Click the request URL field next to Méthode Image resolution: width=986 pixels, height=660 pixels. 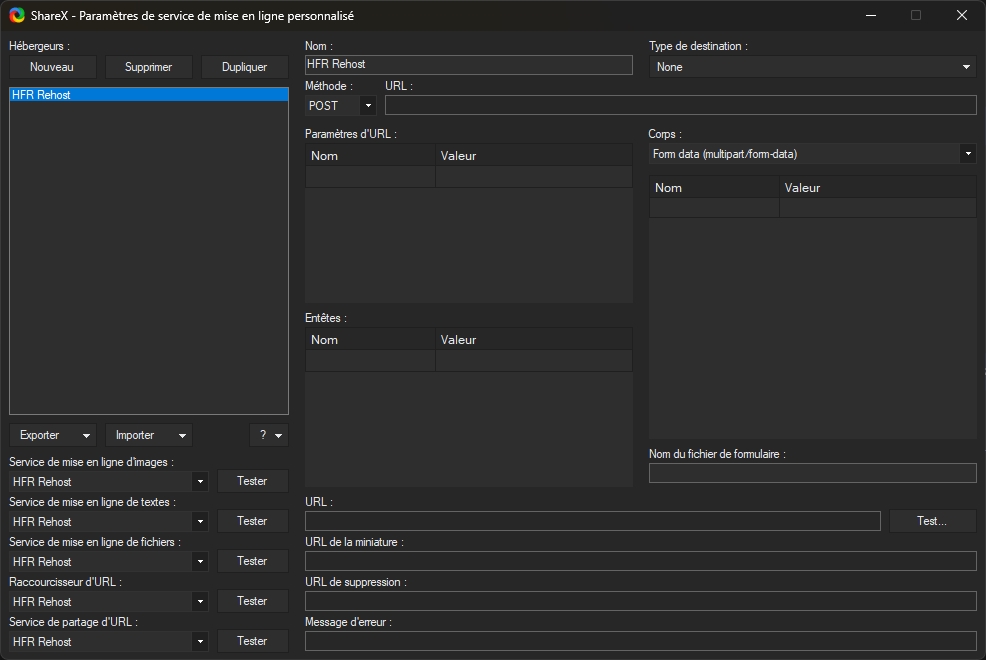(680, 105)
